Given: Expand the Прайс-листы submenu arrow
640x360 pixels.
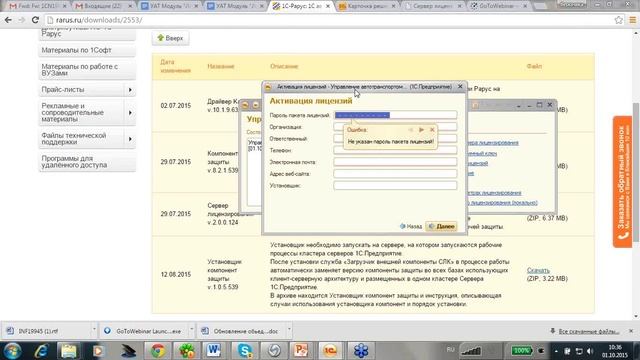Looking at the screenshot, I should [130, 89].
